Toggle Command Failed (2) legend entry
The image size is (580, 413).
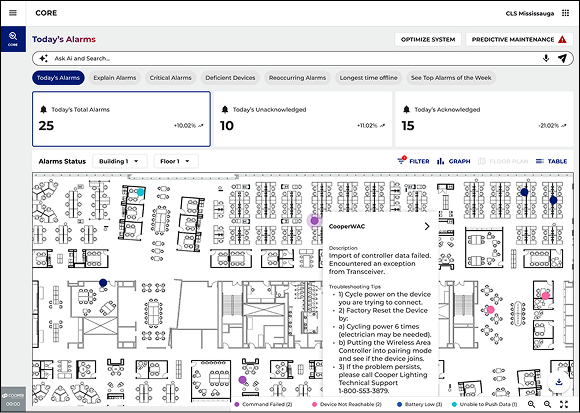coord(263,404)
